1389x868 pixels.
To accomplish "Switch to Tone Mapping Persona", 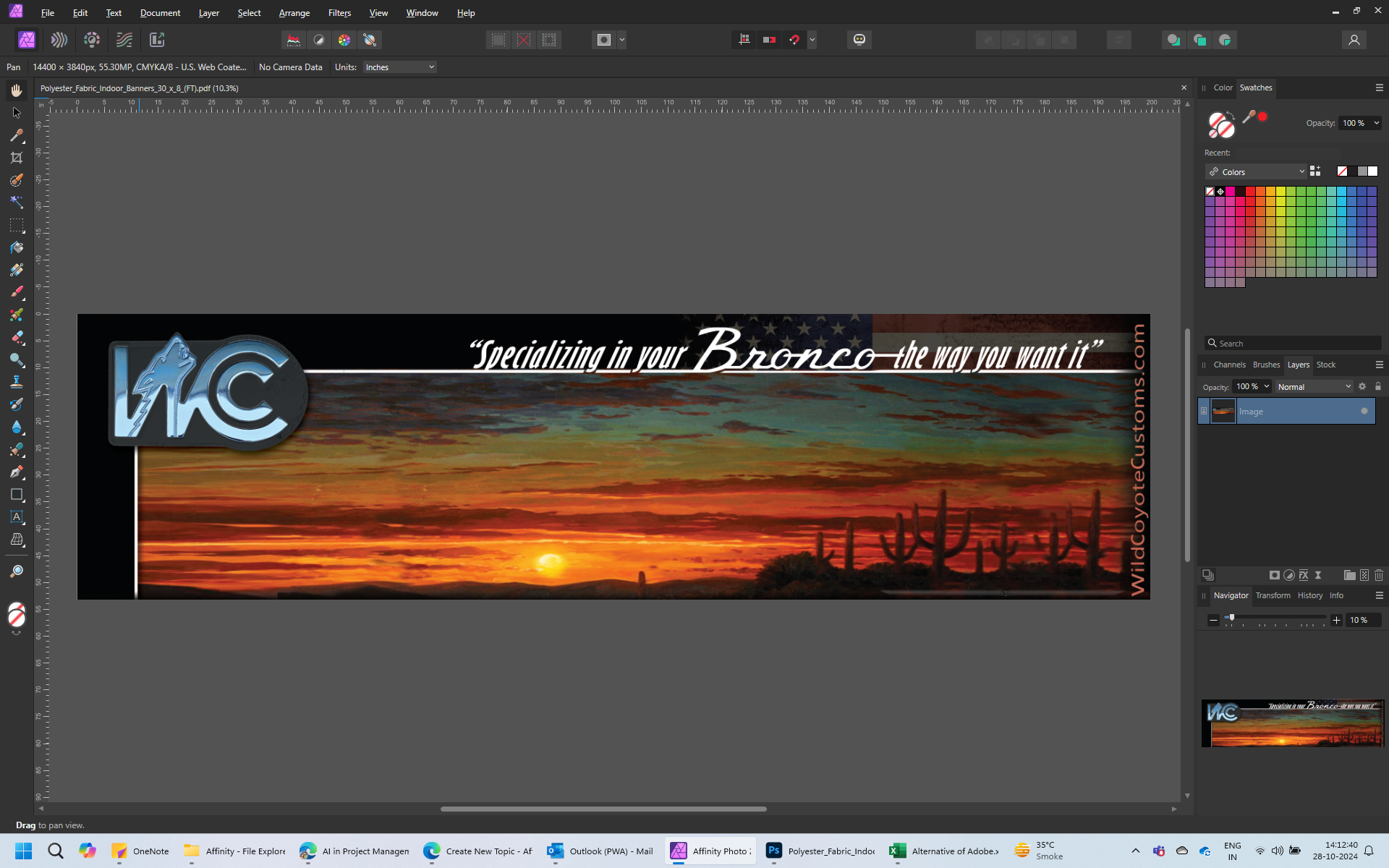I will click(124, 40).
